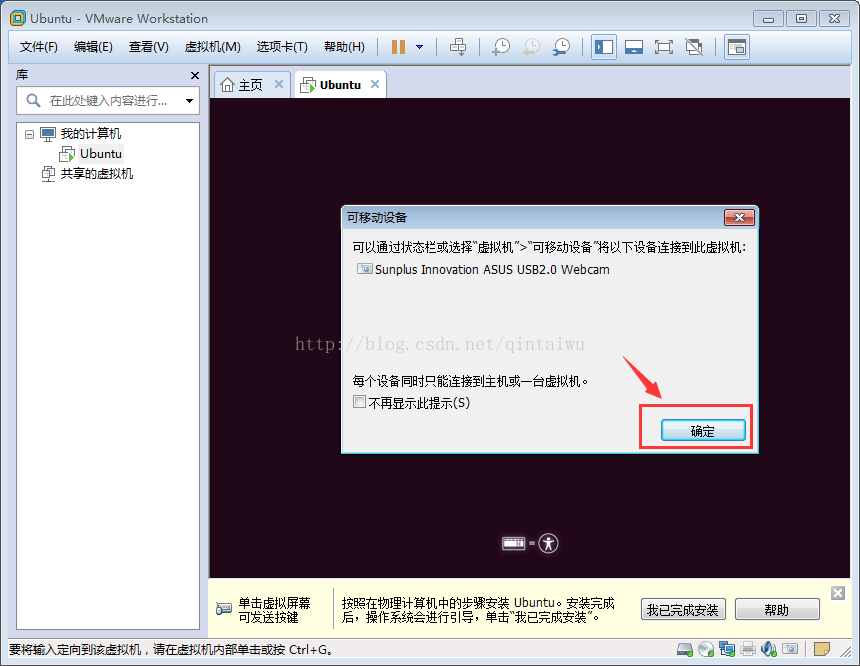This screenshot has width=860, height=666.
Task: Click the 帮助 button in install bar
Action: click(x=777, y=609)
